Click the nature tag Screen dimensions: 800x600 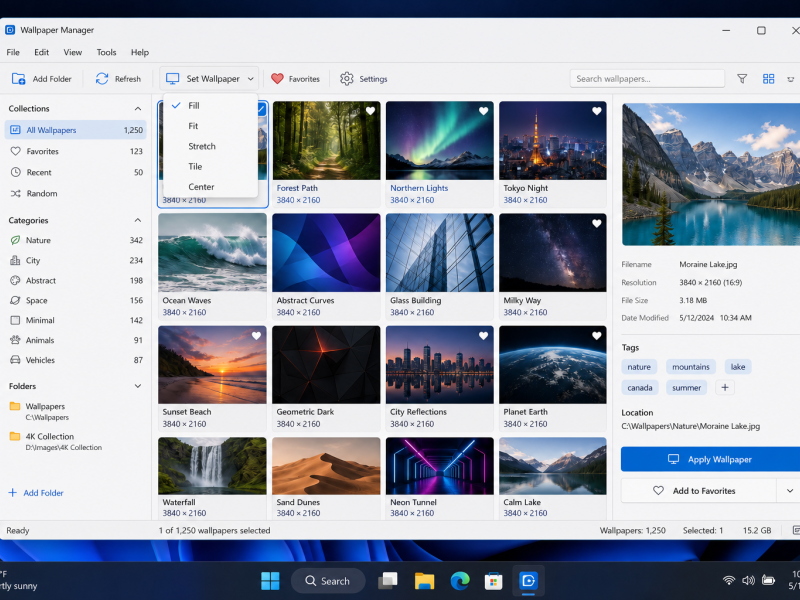tap(639, 367)
